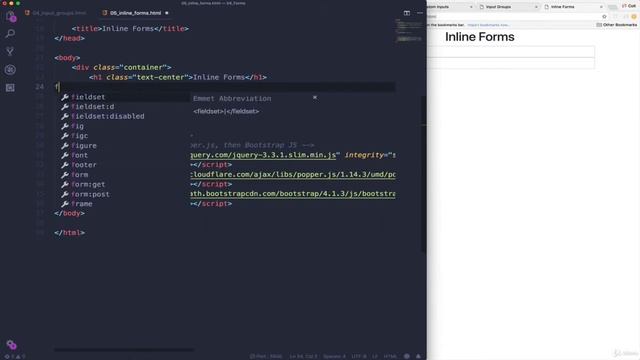This screenshot has width=640, height=360.
Task: Click the jquery-3.3.1.slim.min.js script link
Action: point(263,155)
